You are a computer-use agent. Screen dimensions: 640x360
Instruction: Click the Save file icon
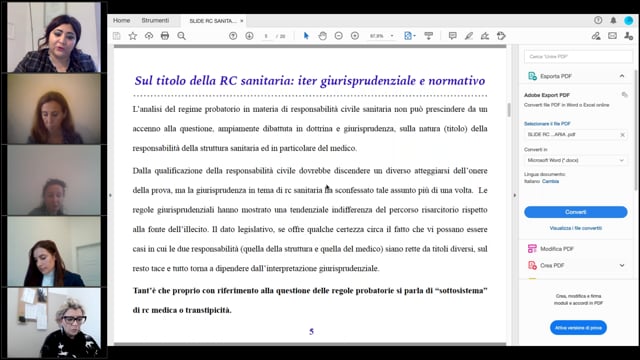(x=117, y=36)
